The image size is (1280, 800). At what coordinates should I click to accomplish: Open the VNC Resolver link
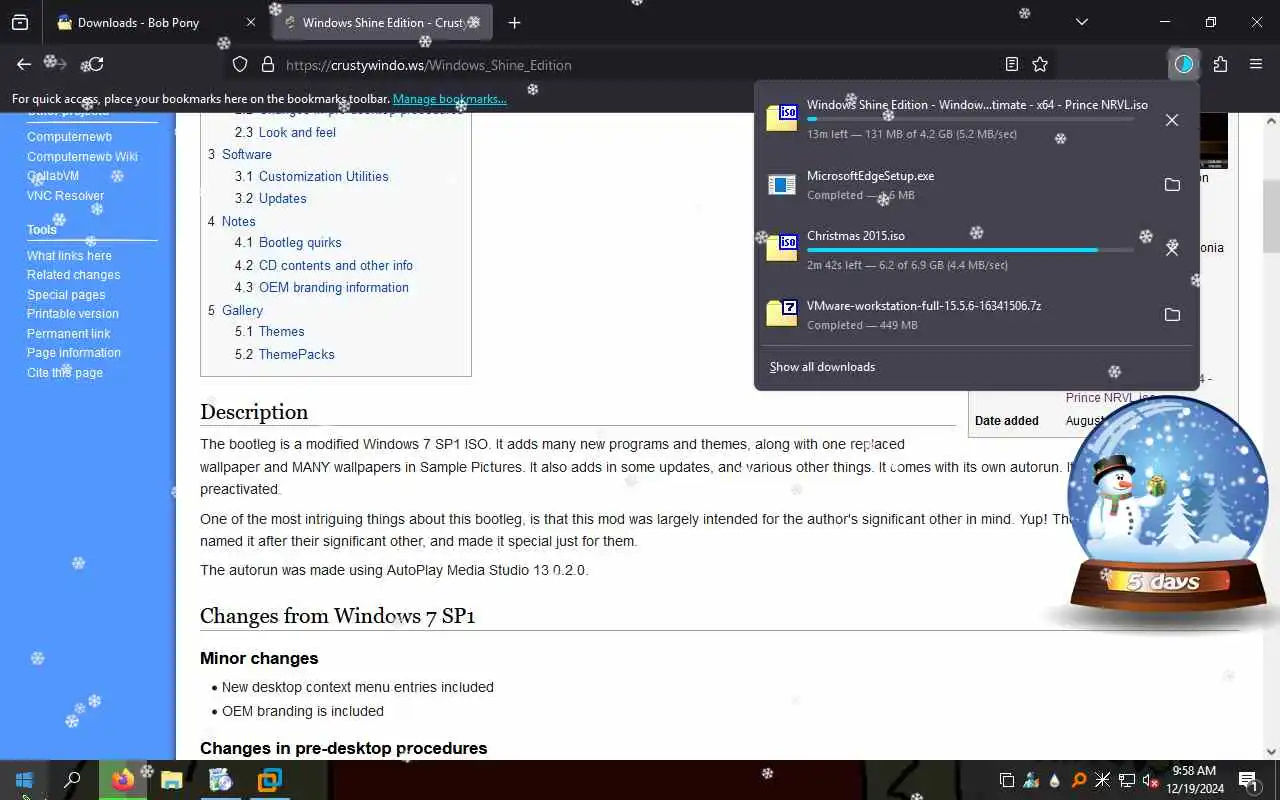(65, 196)
